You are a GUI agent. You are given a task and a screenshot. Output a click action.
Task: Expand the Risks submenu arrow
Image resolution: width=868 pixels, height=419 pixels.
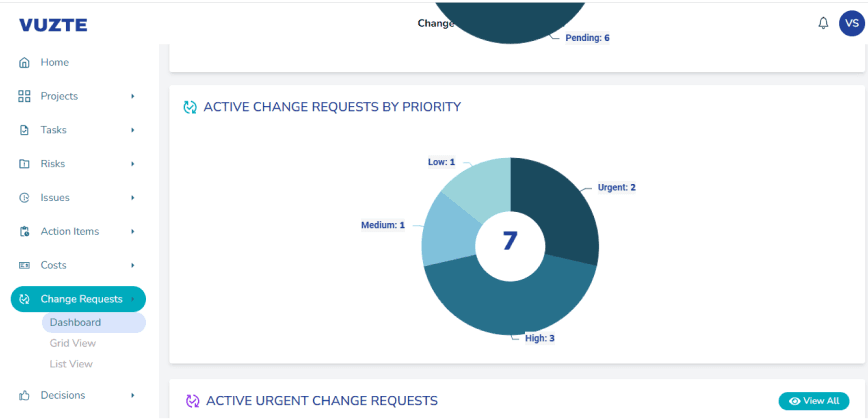(132, 164)
